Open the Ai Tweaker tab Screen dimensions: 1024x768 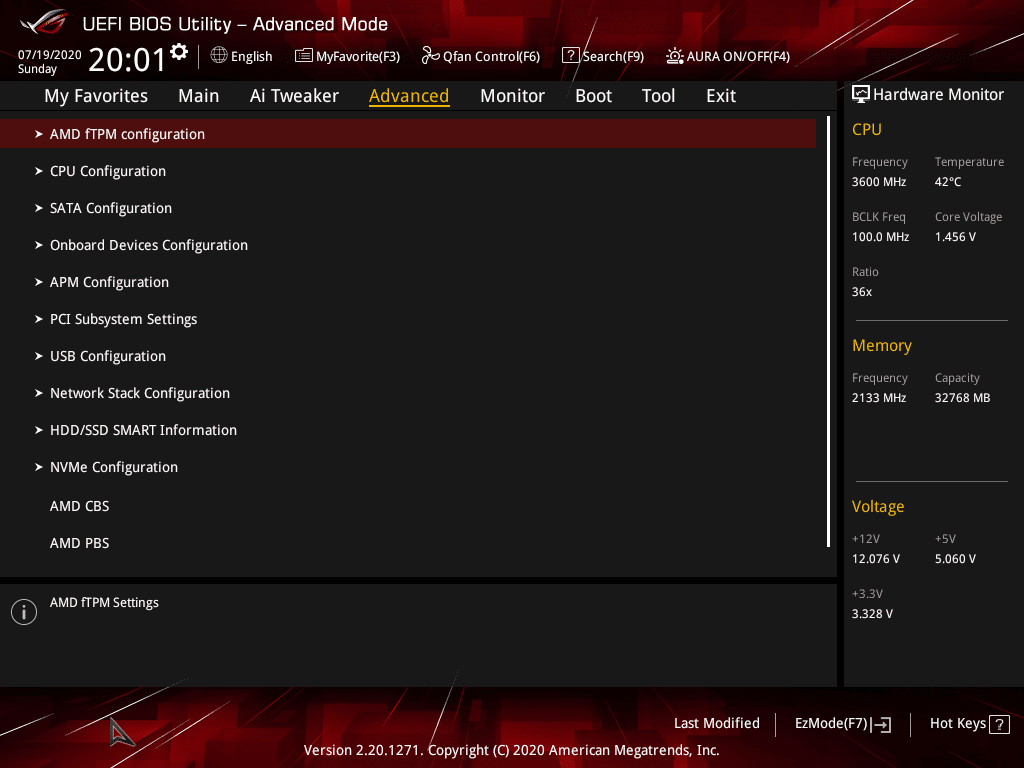(294, 96)
